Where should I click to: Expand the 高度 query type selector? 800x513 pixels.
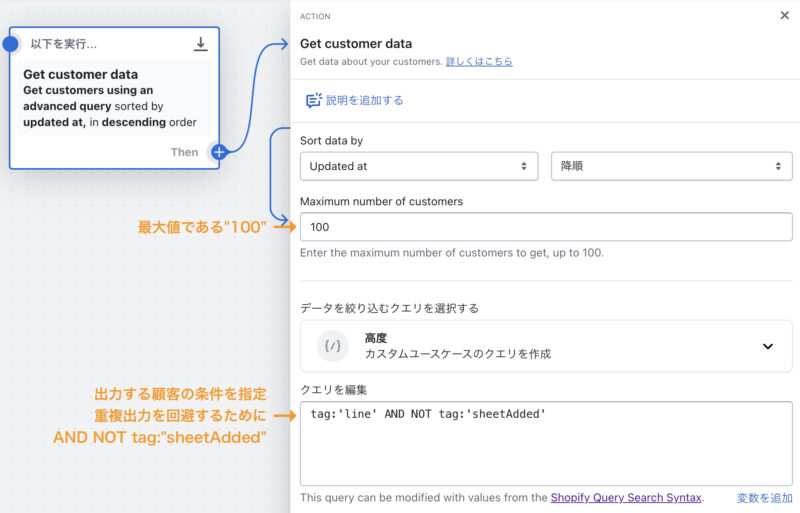[546, 346]
